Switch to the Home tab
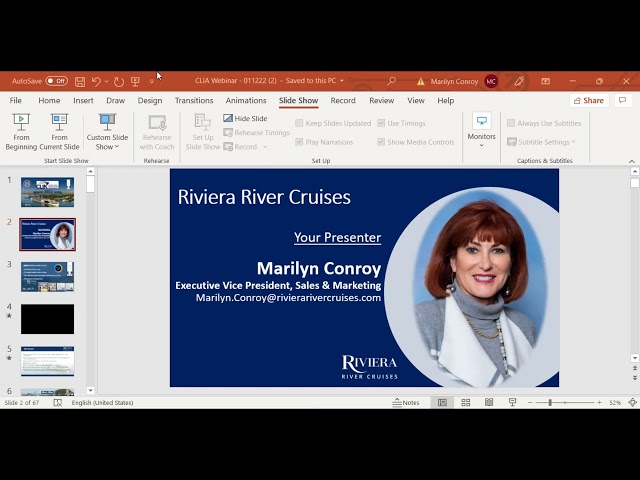The width and height of the screenshot is (640, 480). (x=49, y=100)
